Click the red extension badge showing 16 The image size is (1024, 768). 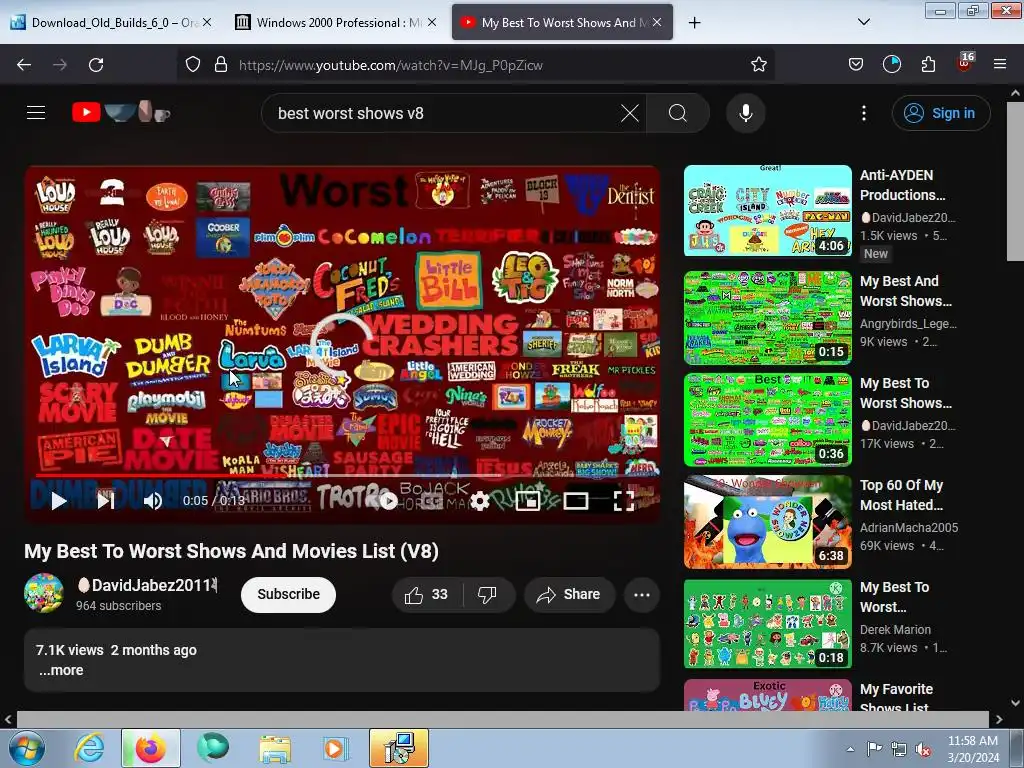tap(965, 63)
